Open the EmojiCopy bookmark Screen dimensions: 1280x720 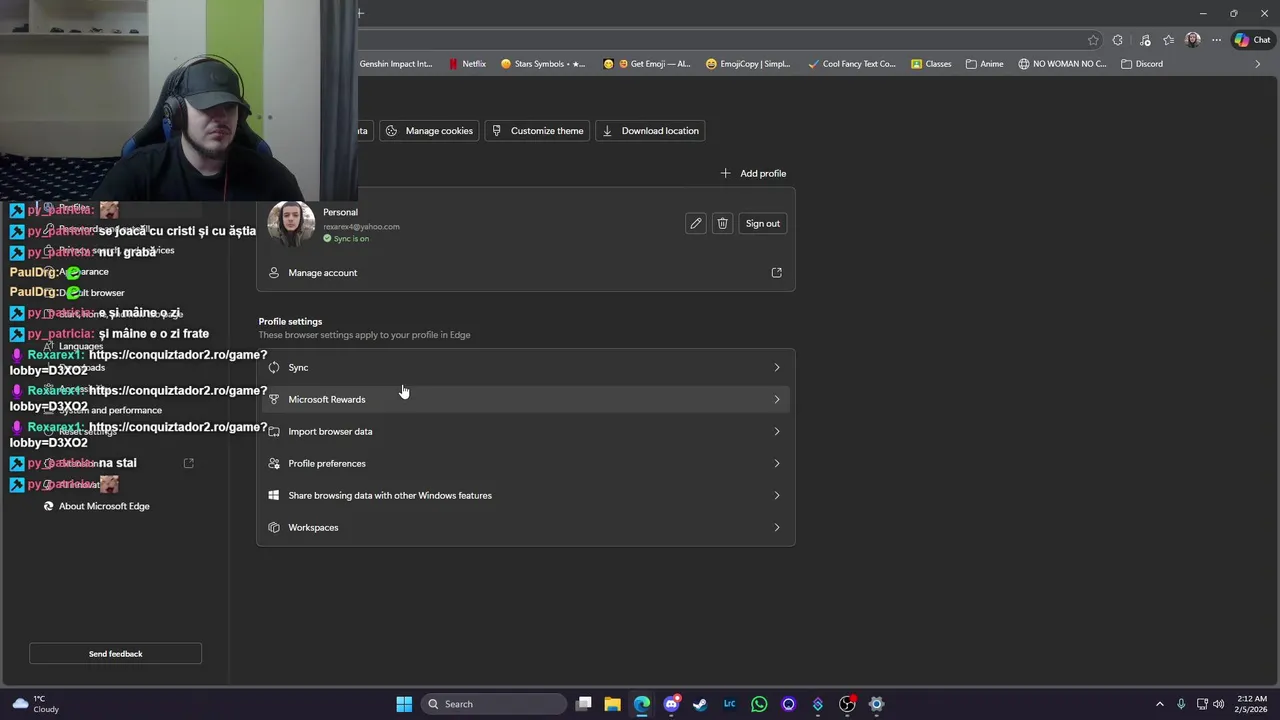(x=748, y=64)
